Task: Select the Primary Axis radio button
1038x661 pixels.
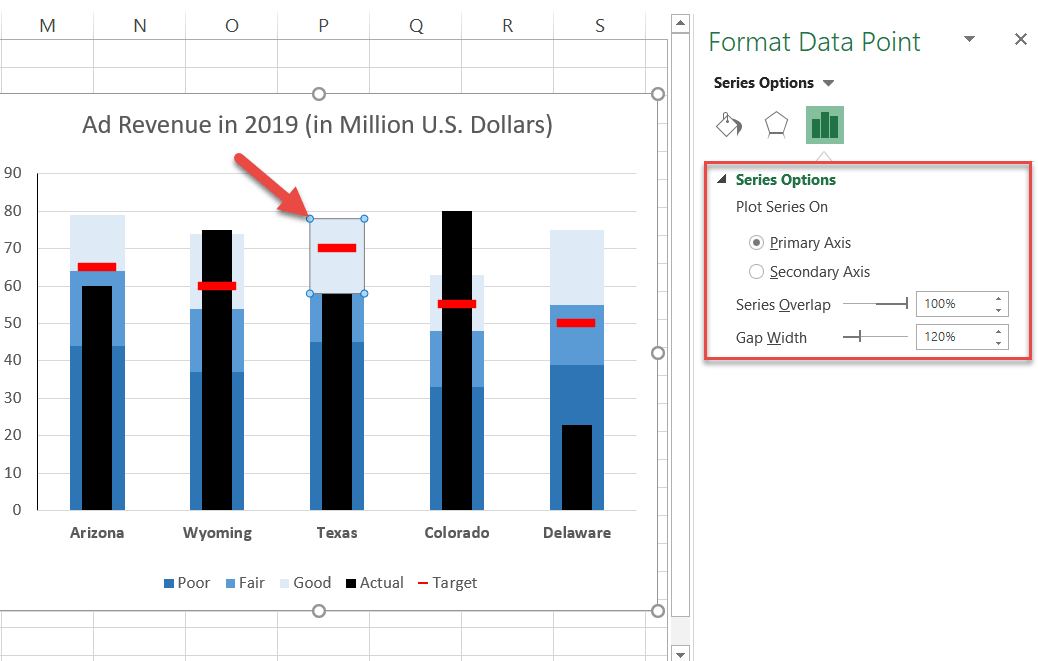Action: (757, 242)
